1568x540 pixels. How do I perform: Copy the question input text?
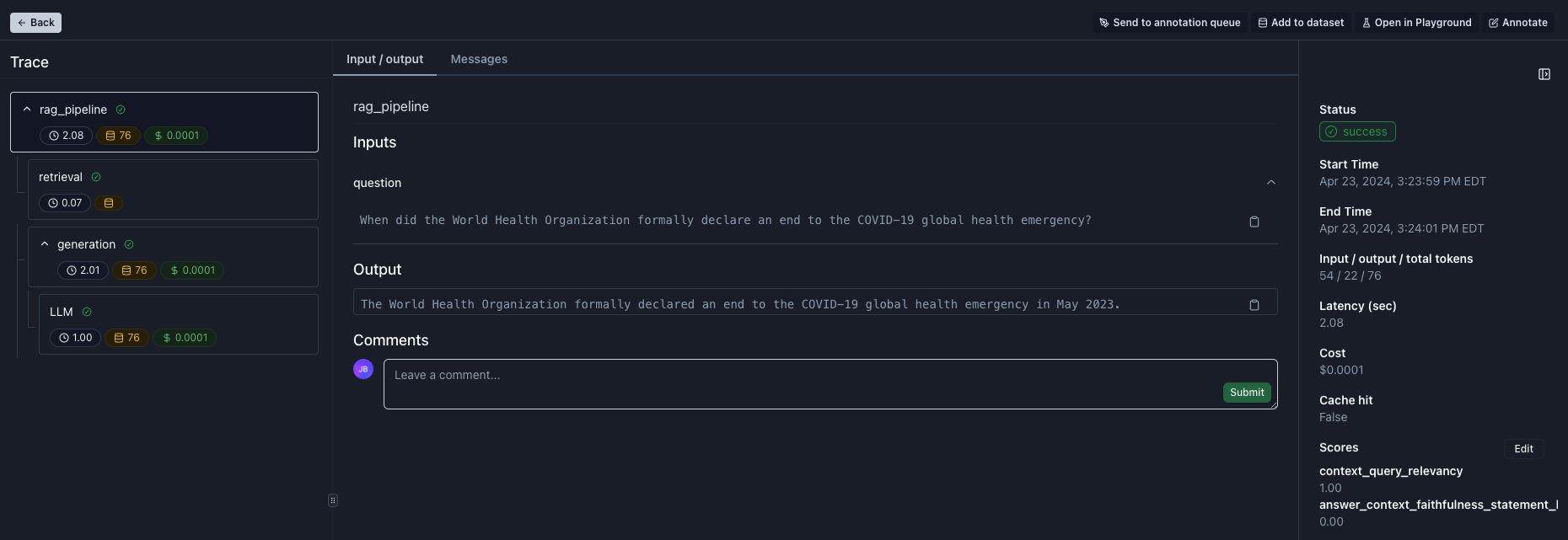tap(1254, 221)
